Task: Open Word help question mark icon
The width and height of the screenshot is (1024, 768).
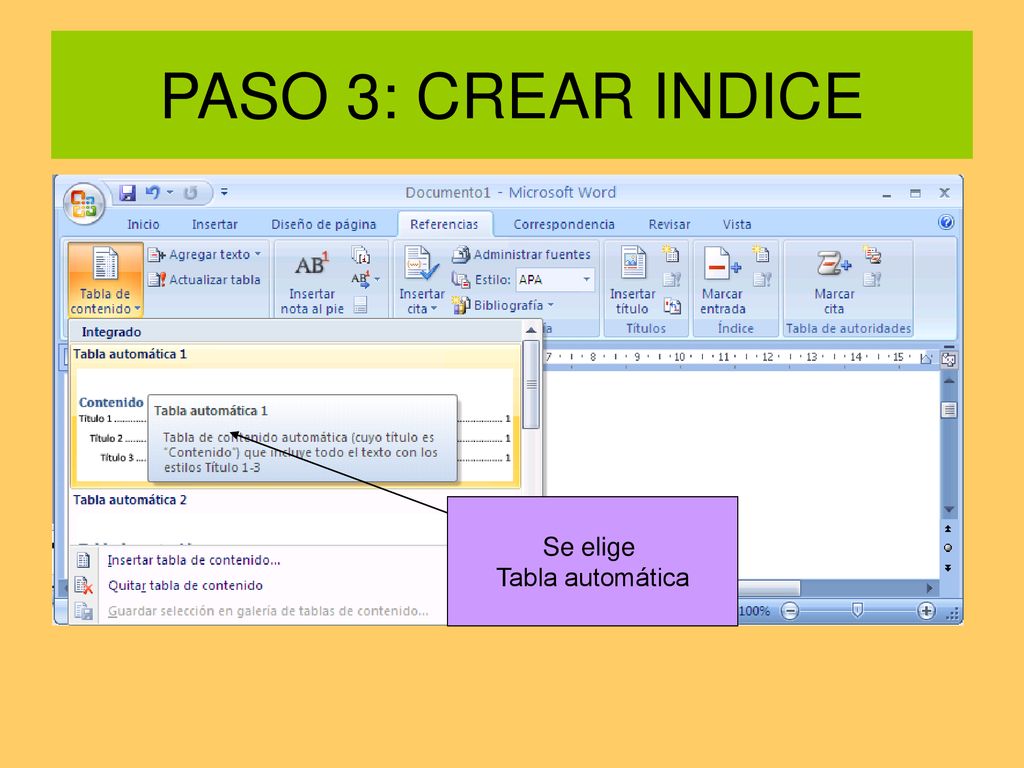Action: [946, 223]
